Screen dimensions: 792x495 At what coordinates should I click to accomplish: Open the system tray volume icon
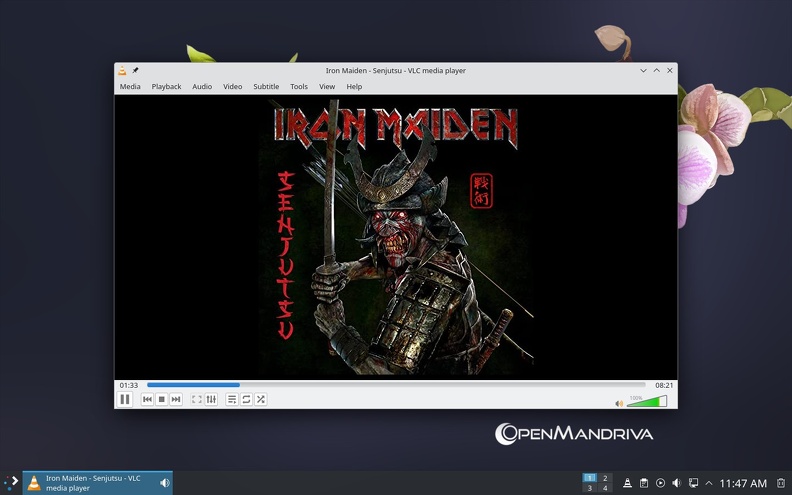click(677, 483)
